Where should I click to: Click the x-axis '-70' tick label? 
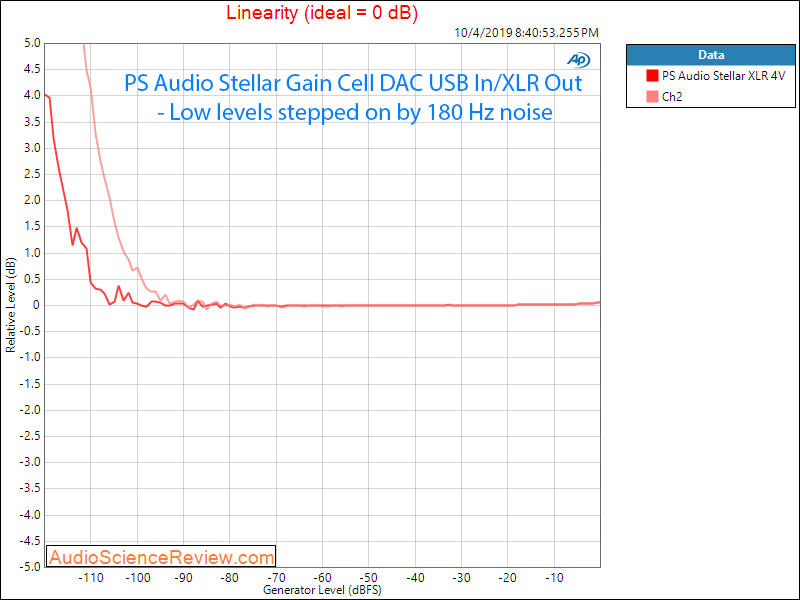pos(276,578)
